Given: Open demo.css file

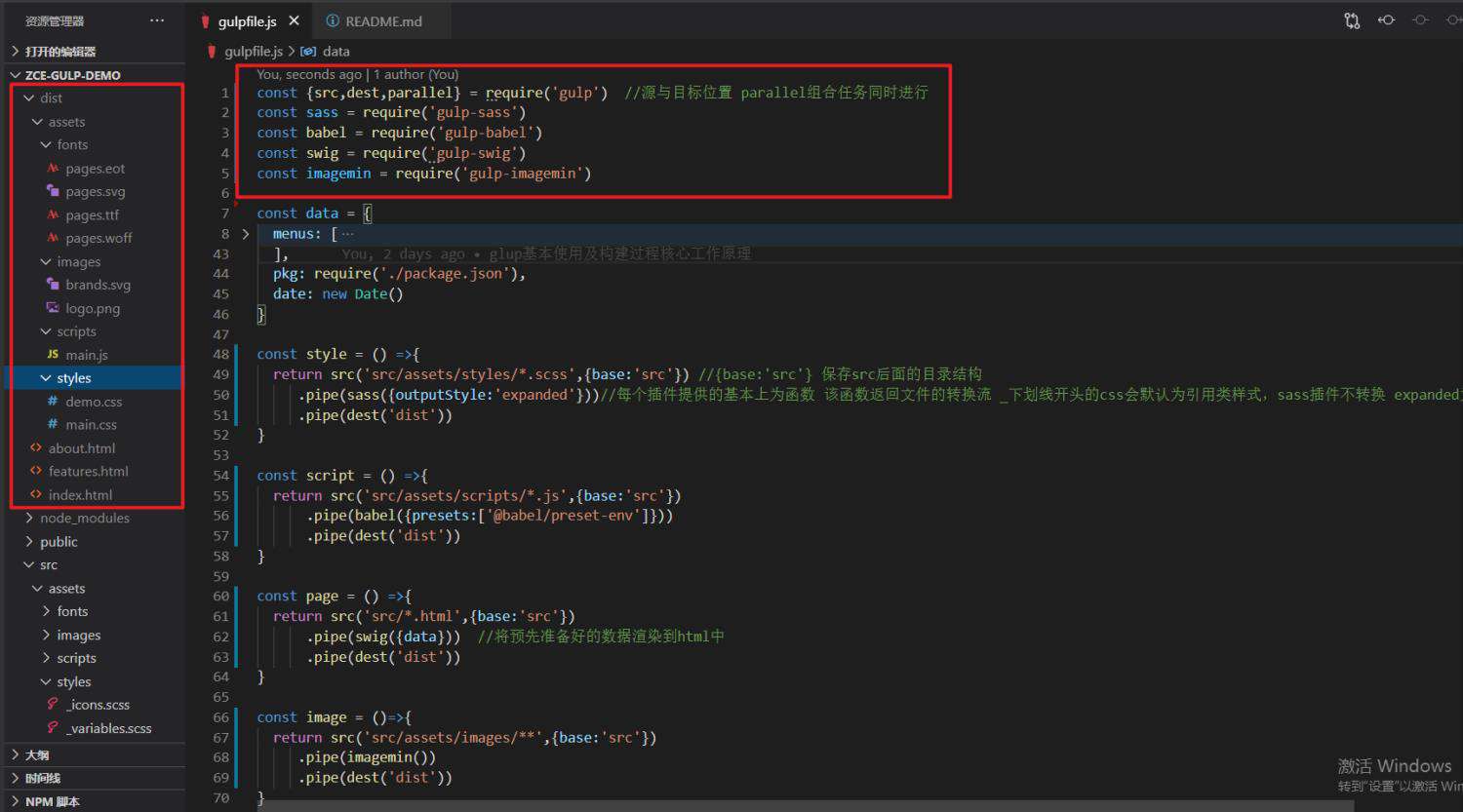Looking at the screenshot, I should pyautogui.click(x=93, y=402).
